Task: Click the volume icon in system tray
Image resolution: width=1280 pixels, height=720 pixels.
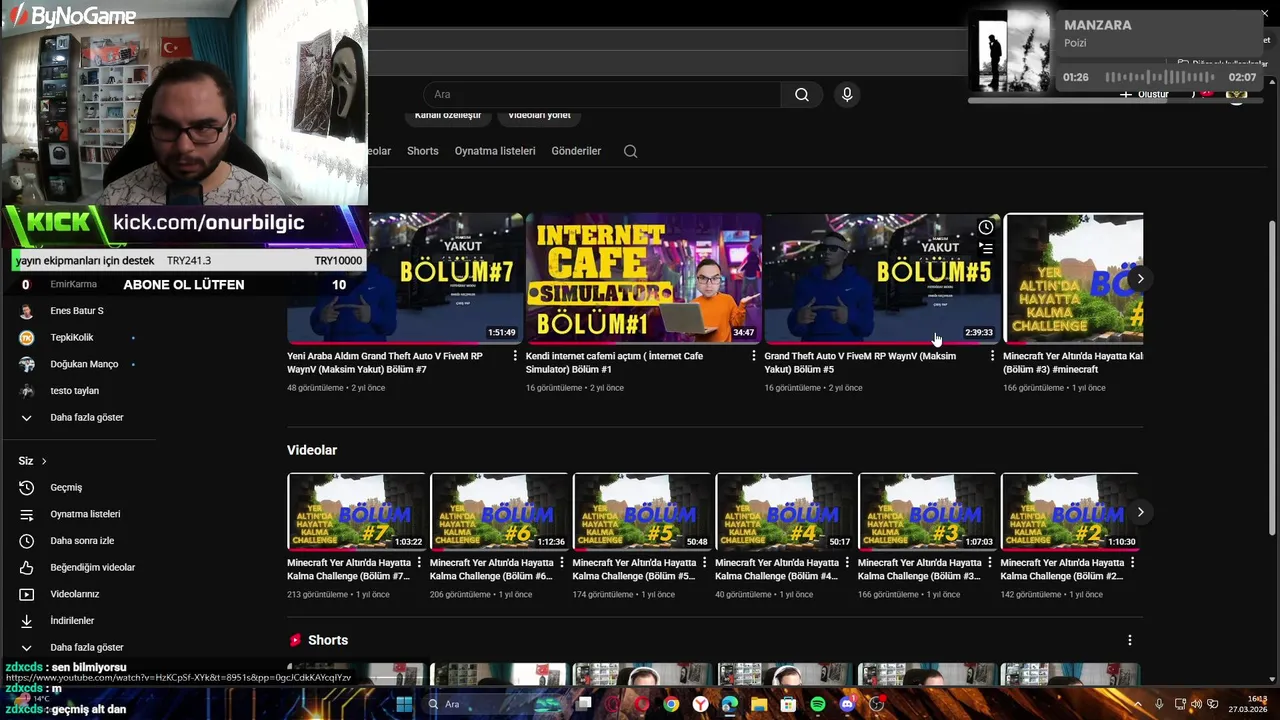Action: (1196, 704)
